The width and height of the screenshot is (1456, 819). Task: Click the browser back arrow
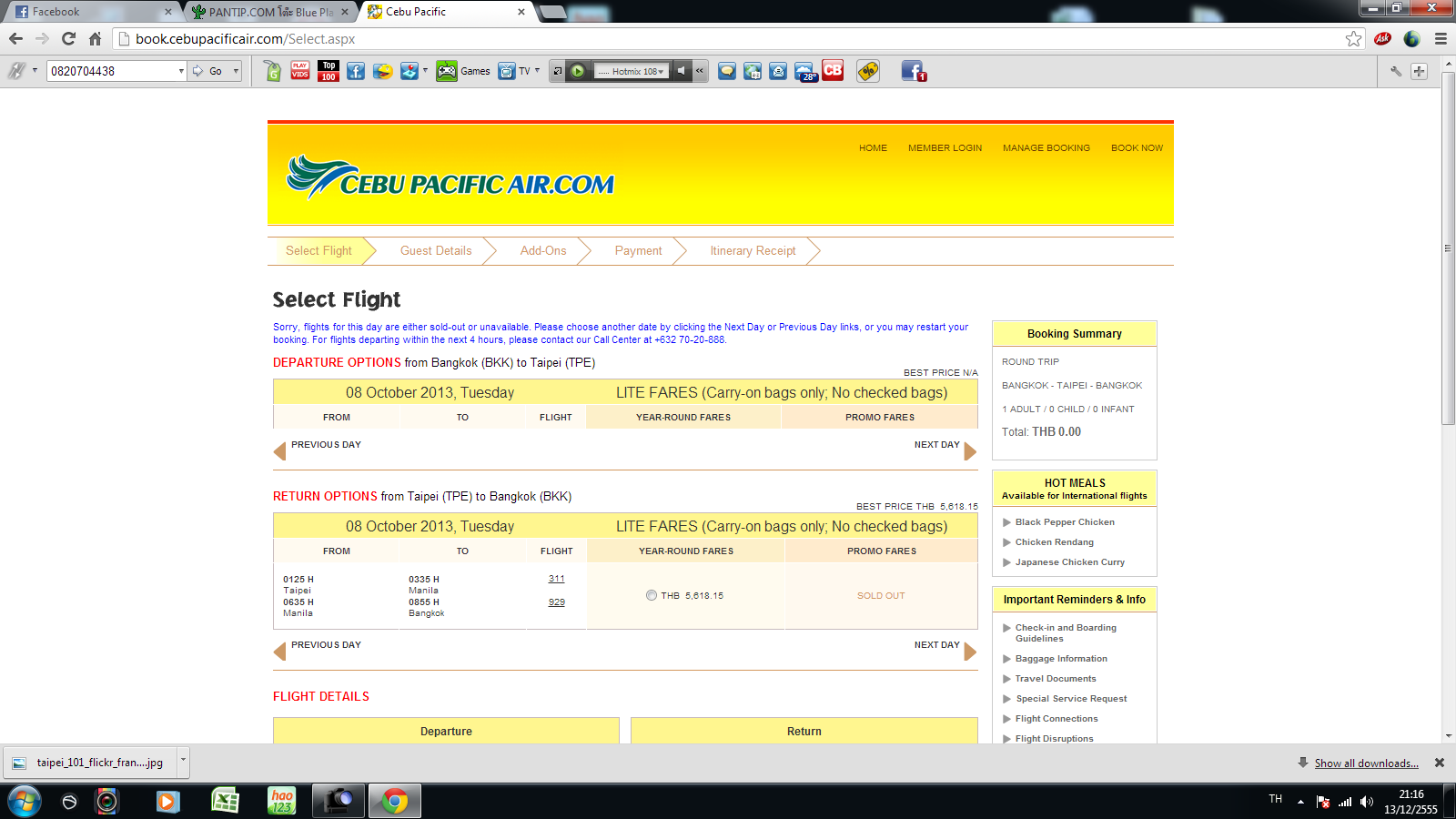click(15, 38)
